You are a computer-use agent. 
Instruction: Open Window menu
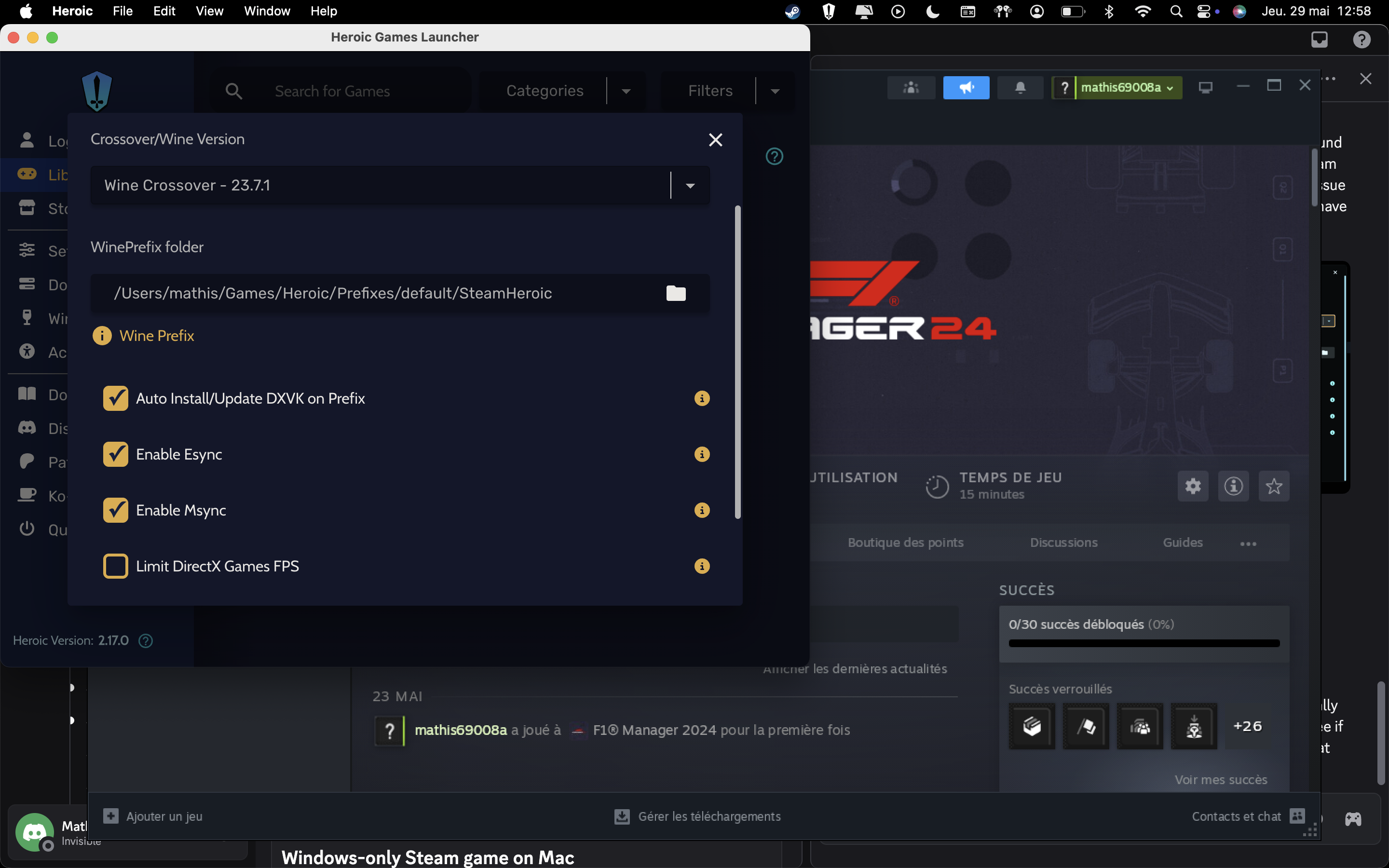[267, 11]
